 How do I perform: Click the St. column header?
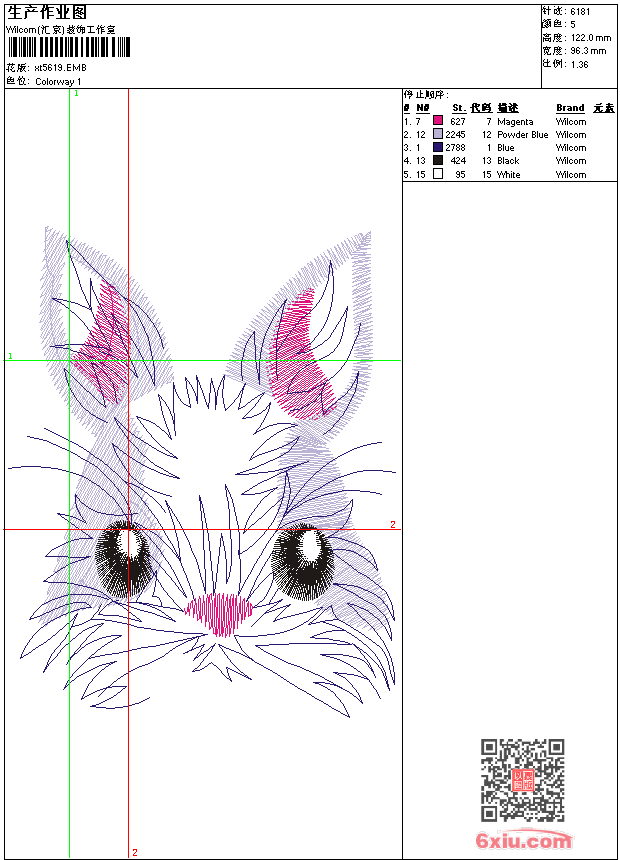459,108
